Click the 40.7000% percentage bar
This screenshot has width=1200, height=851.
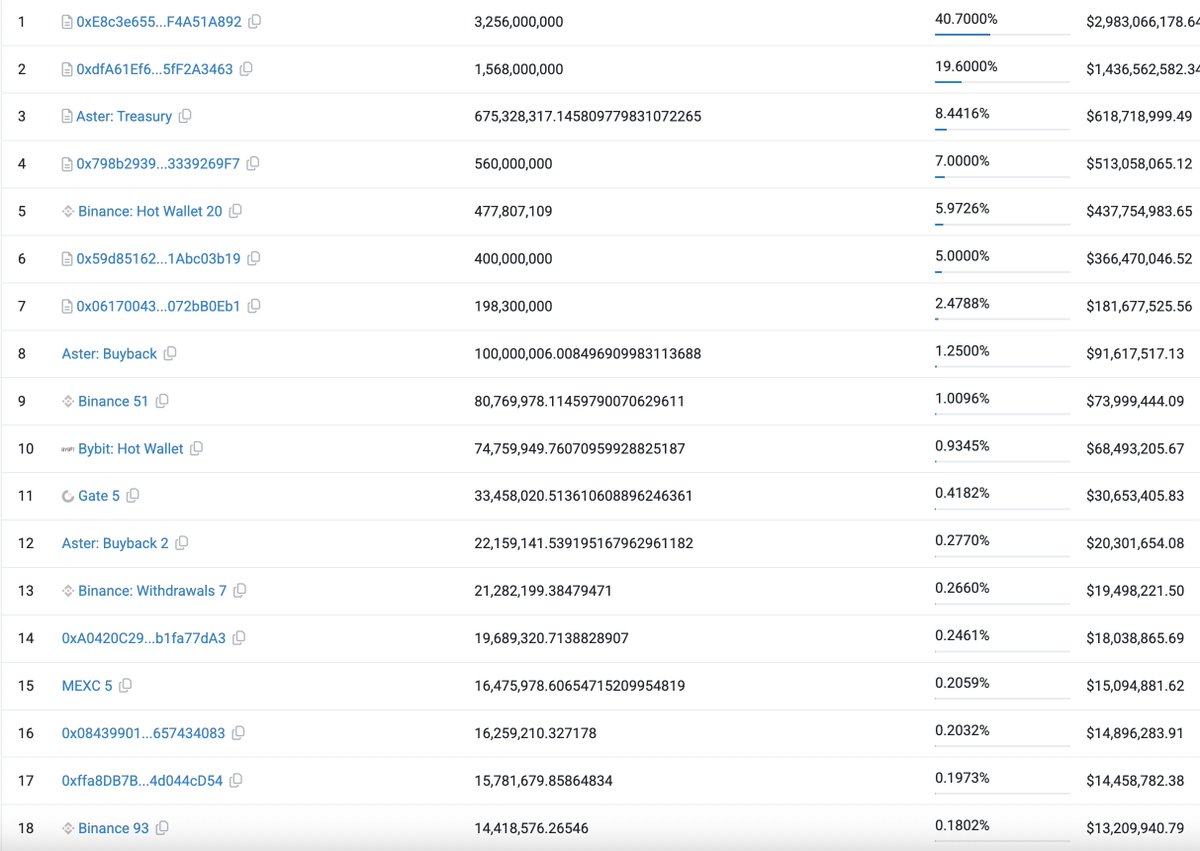[x=1002, y=34]
